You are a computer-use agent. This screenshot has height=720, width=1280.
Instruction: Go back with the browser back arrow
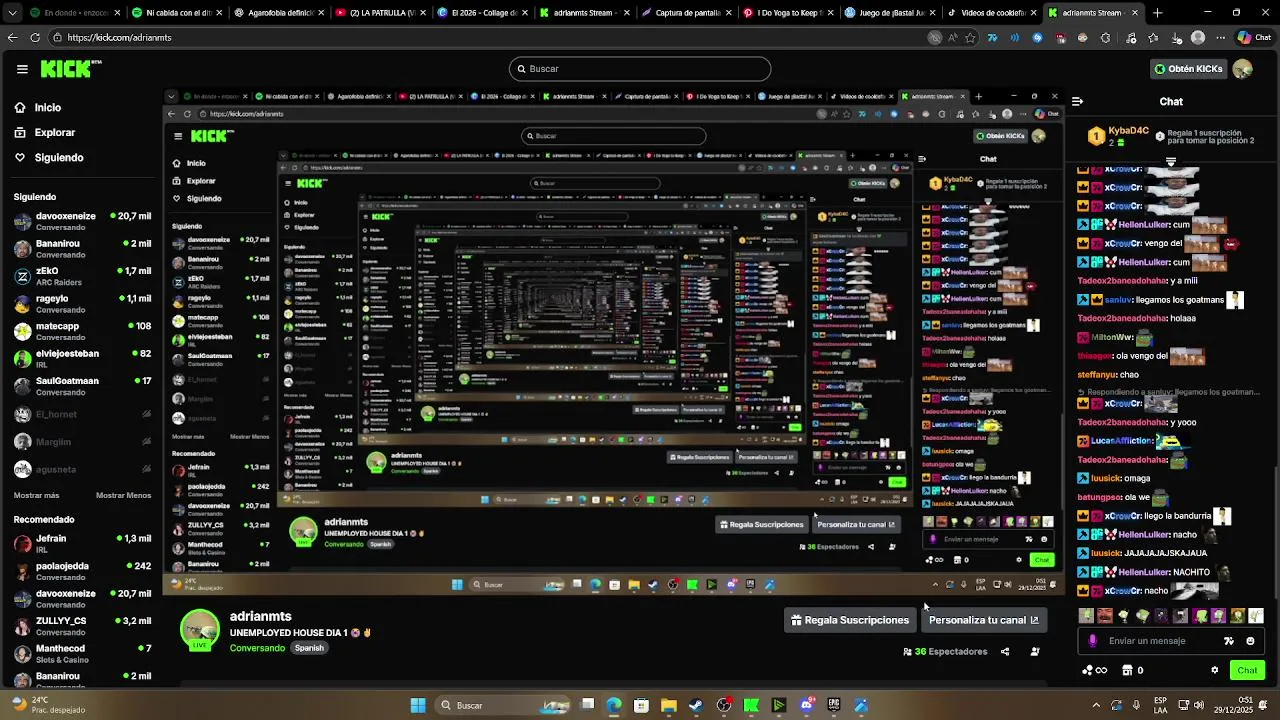[12, 37]
